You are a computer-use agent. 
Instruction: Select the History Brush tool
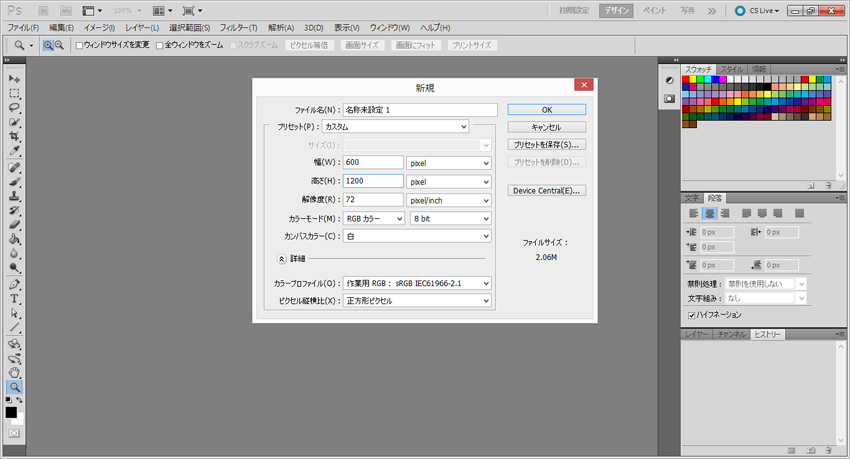(14, 210)
